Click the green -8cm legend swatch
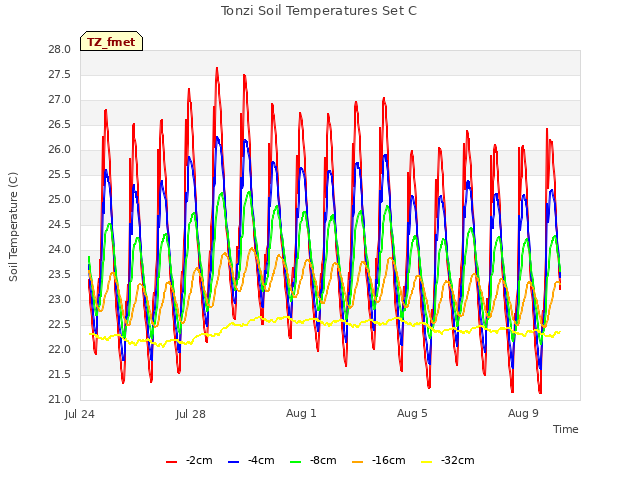640x480 pixels. [x=296, y=461]
